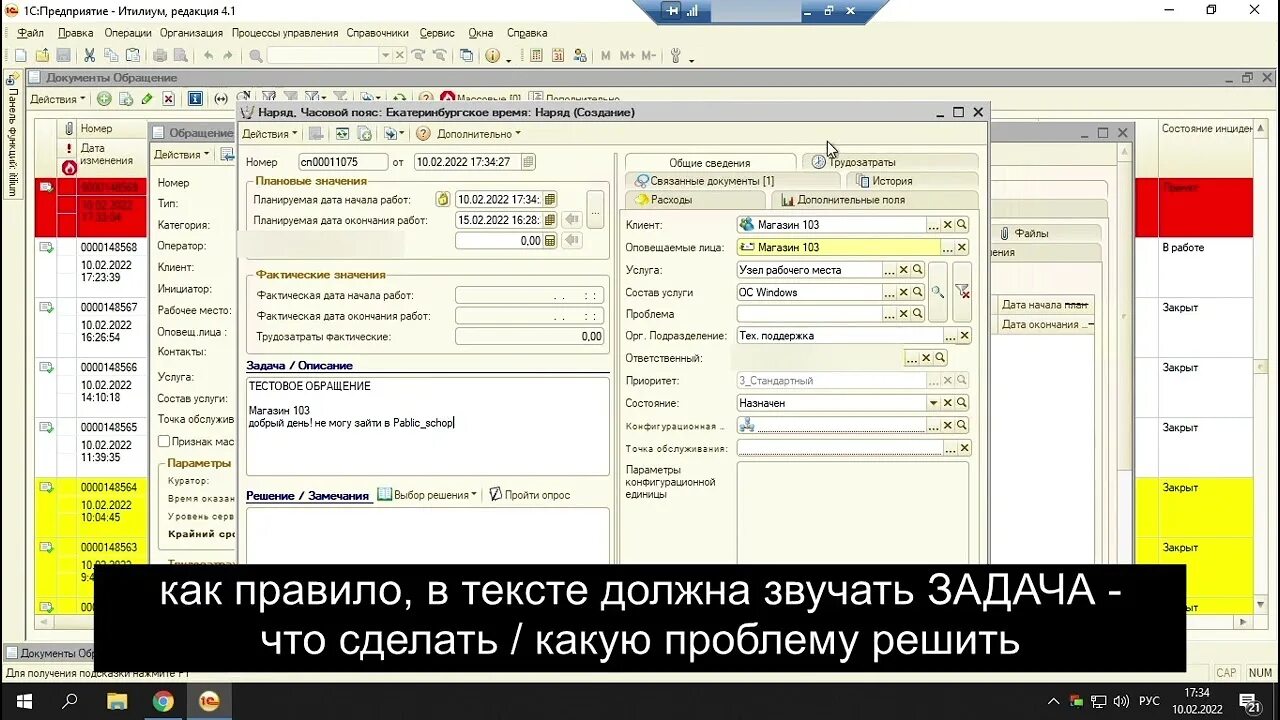Open Действия dropdown in Наряд window
Screen dimensions: 1280x720
click(270, 134)
